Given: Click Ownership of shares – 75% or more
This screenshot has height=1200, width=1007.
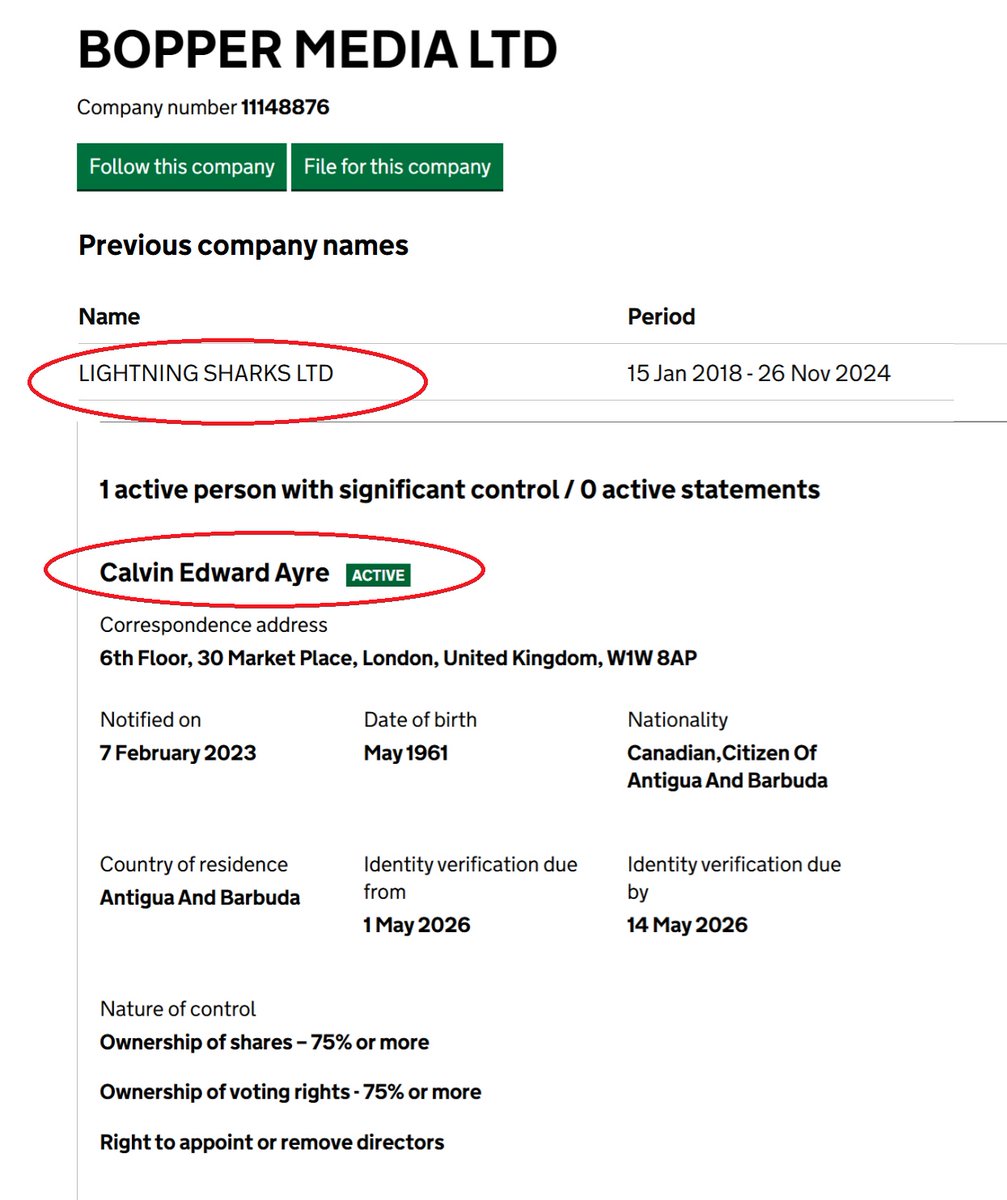Looking at the screenshot, I should (264, 1042).
